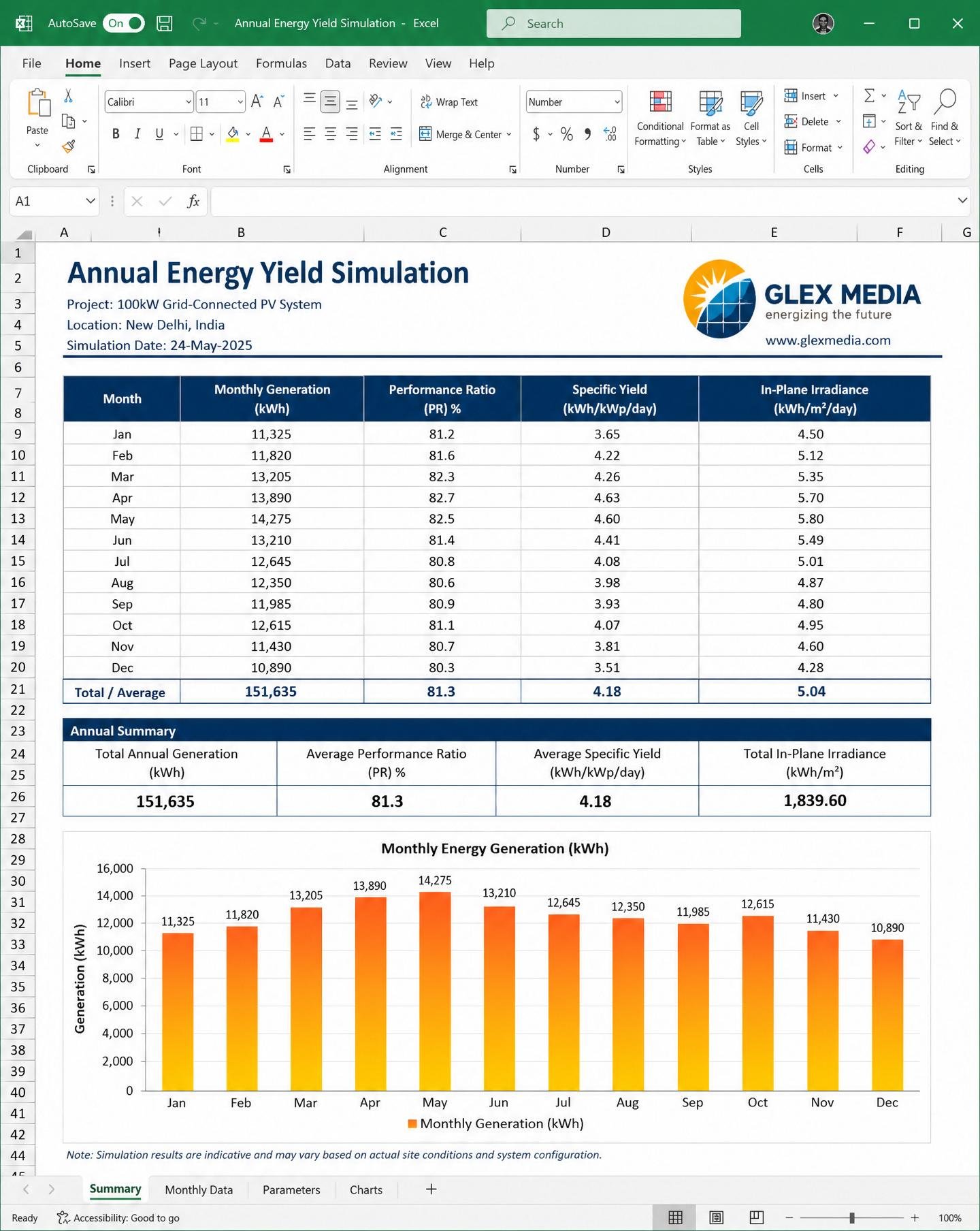Apply percent style format
Screen dimensions: 980x1231
click(566, 134)
